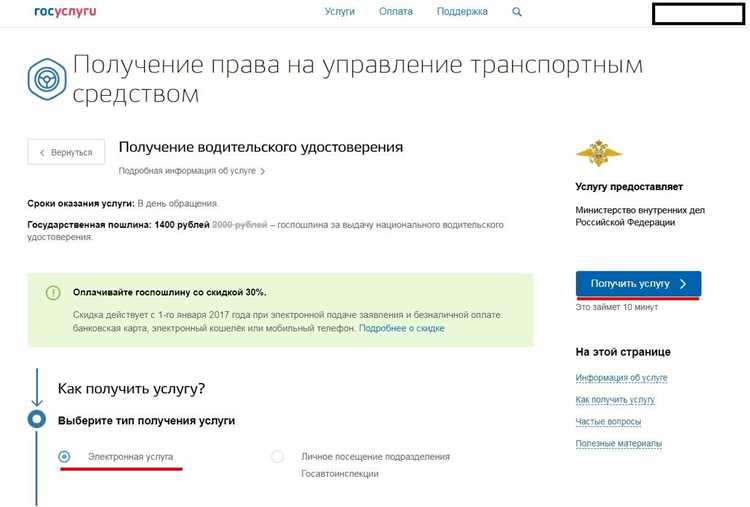Screen dimensions: 750x507
Task: Select the Электронная услуга radio button
Action: click(x=64, y=457)
